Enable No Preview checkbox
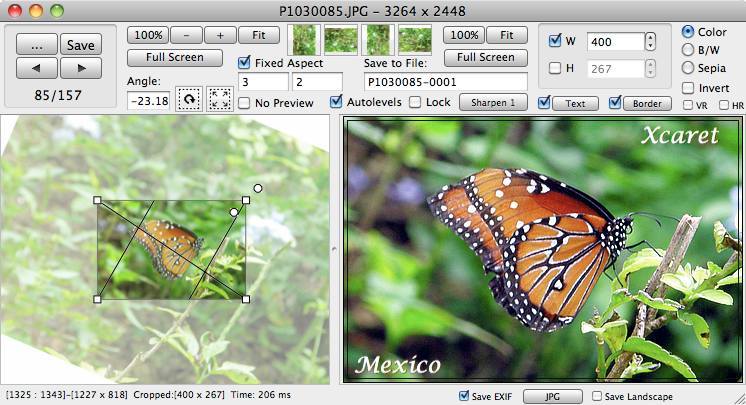This screenshot has width=746, height=405. point(244,103)
